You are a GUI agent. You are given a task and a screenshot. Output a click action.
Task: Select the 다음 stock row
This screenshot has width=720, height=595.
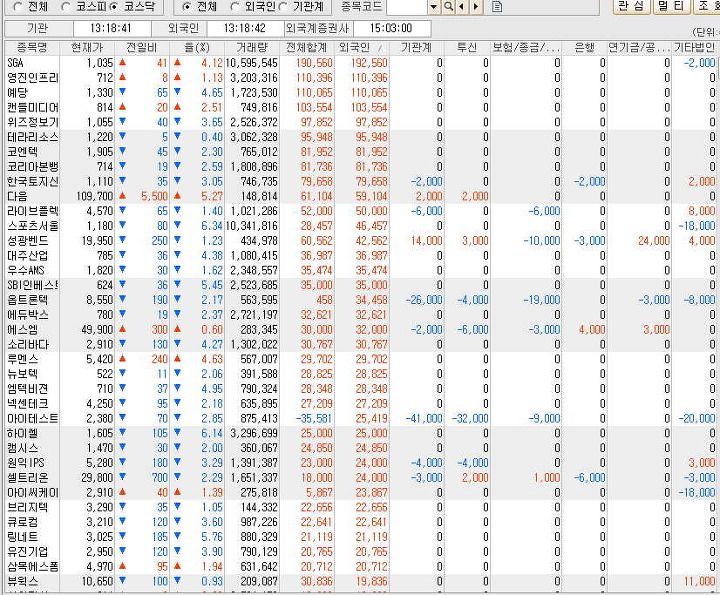pyautogui.click(x=361, y=196)
